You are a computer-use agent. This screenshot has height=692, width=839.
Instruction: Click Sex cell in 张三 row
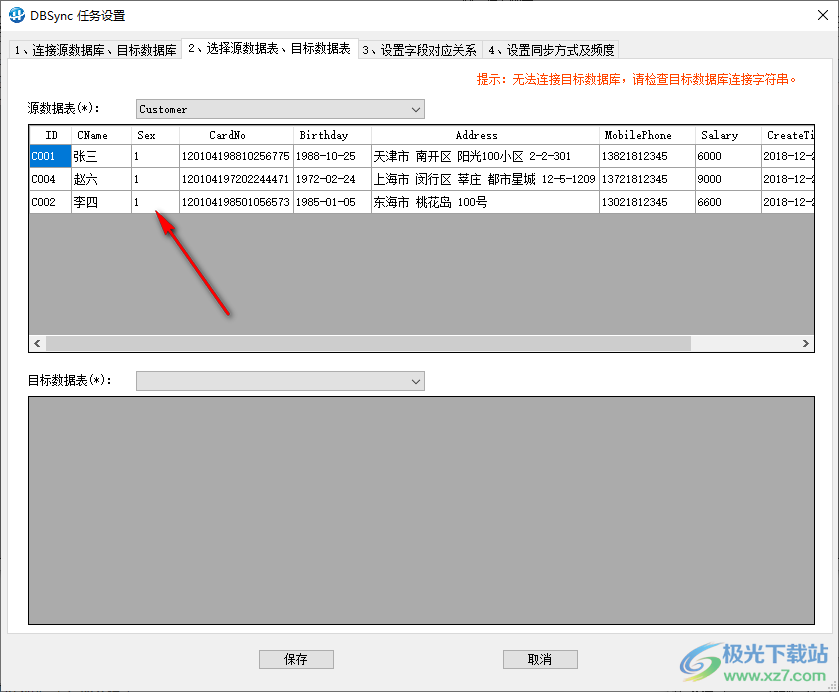point(155,156)
